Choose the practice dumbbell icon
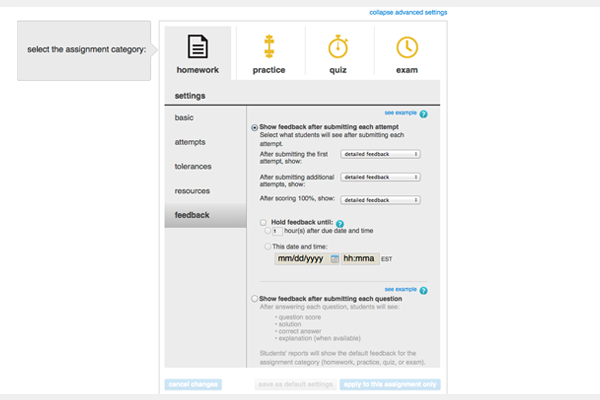Viewport: 600px width, 400px height. click(x=268, y=47)
